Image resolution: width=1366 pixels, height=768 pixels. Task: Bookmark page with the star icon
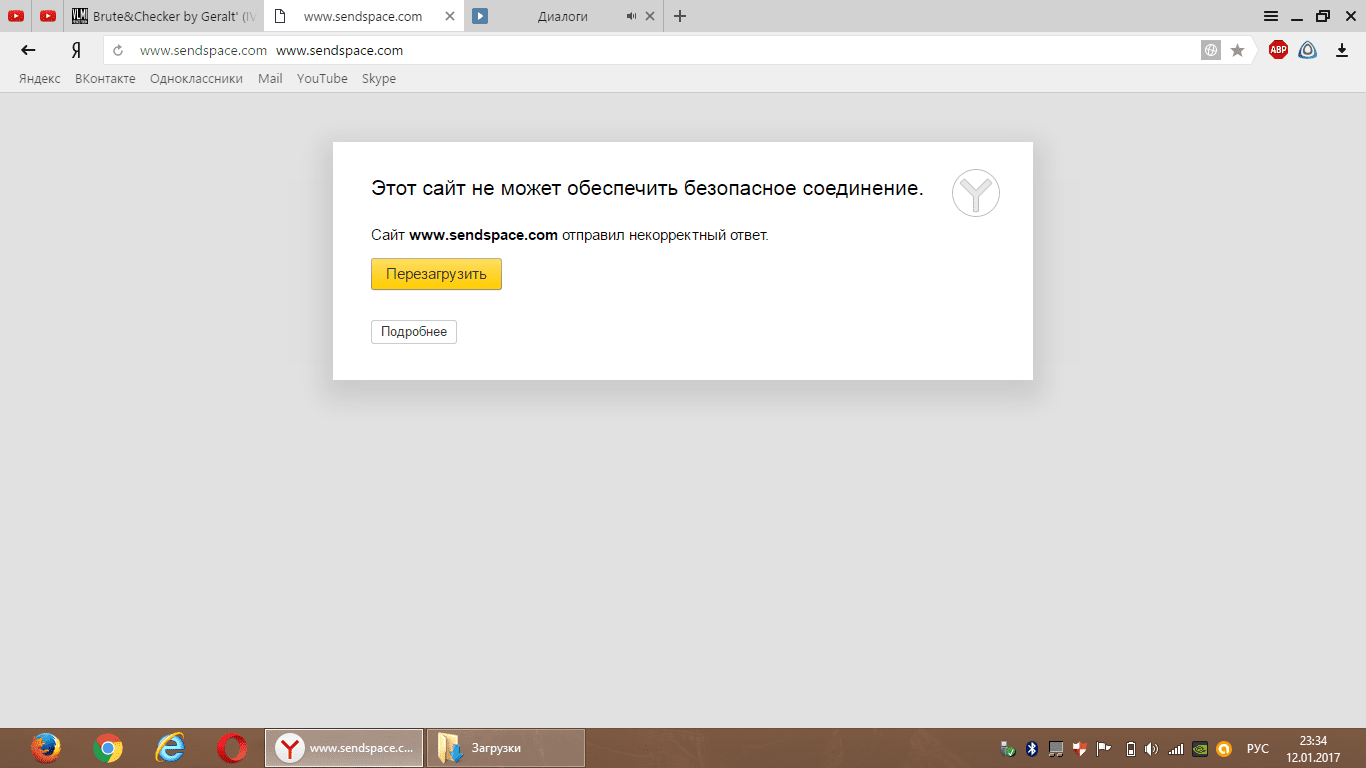(1237, 50)
